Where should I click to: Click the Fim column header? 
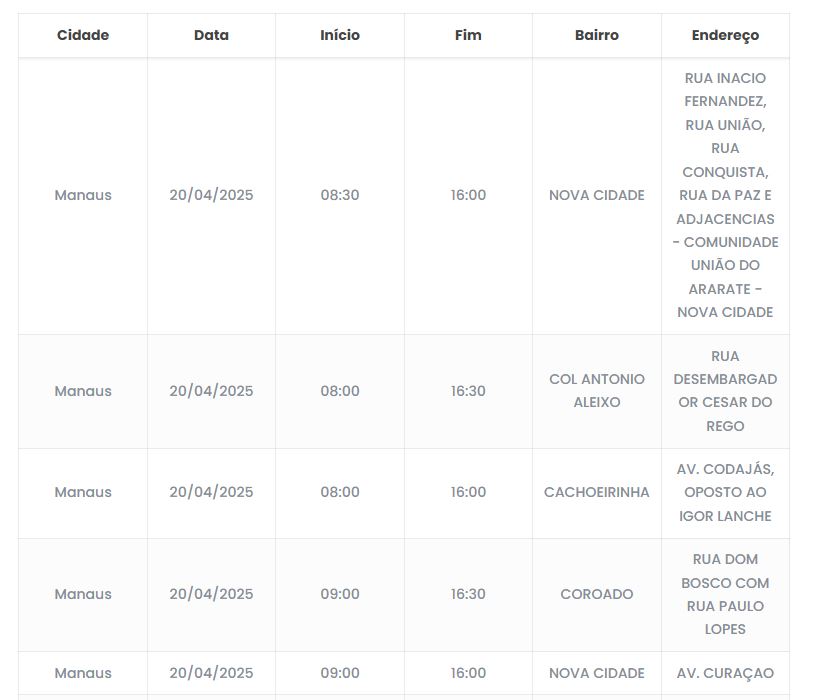point(468,35)
